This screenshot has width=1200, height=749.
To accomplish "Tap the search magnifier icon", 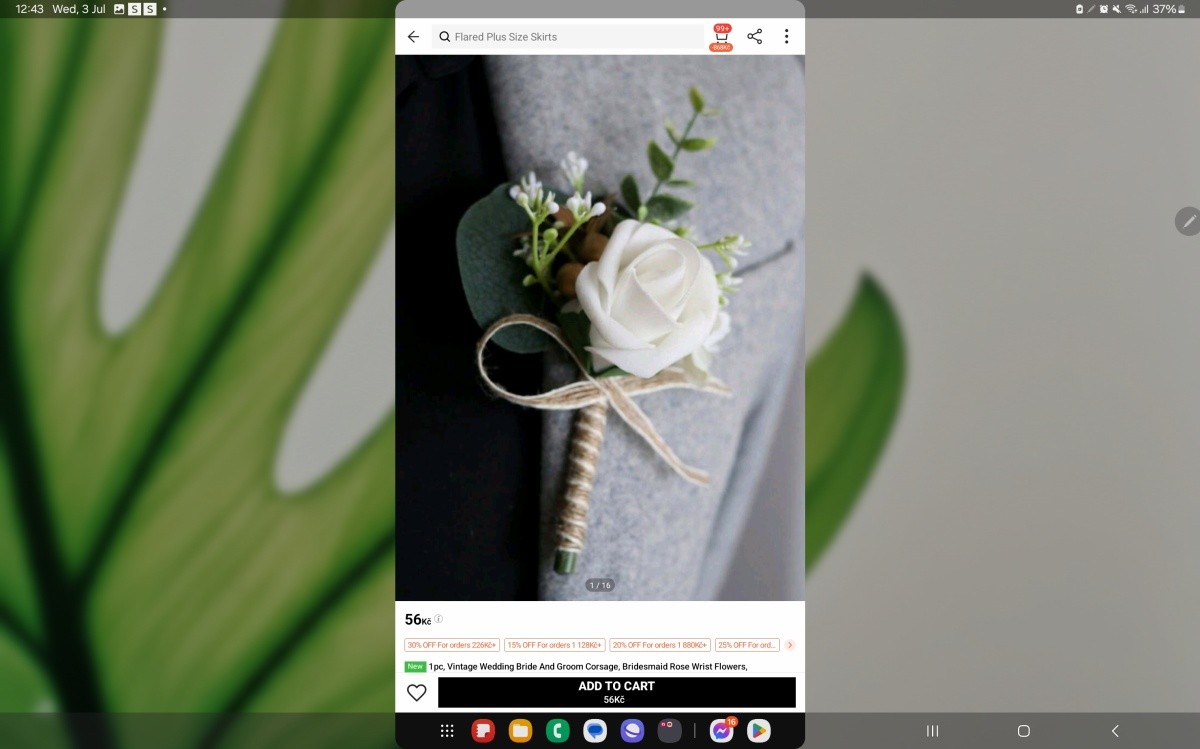I will [x=445, y=37].
